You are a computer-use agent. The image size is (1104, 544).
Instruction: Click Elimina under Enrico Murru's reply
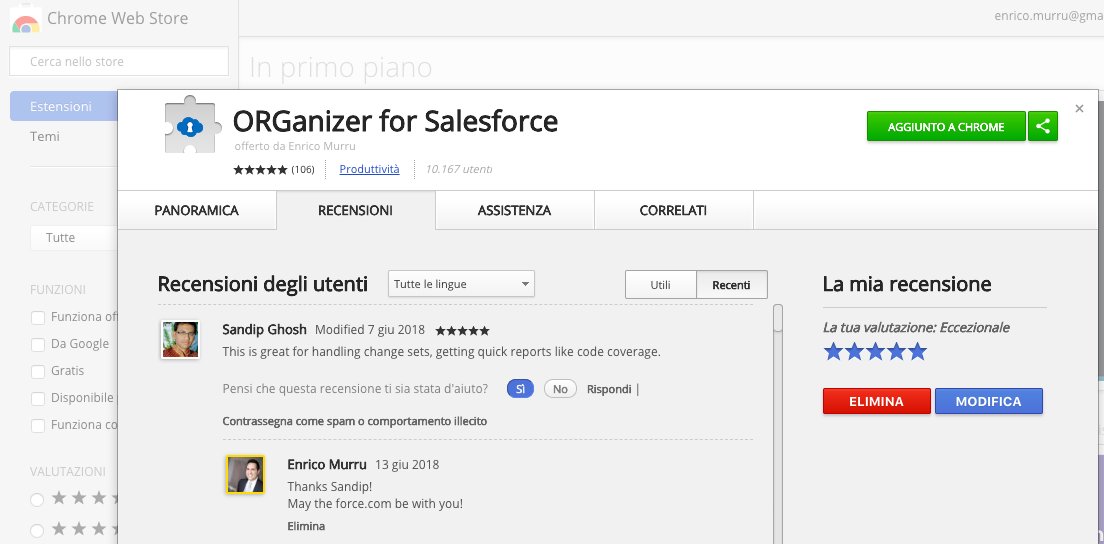click(306, 526)
